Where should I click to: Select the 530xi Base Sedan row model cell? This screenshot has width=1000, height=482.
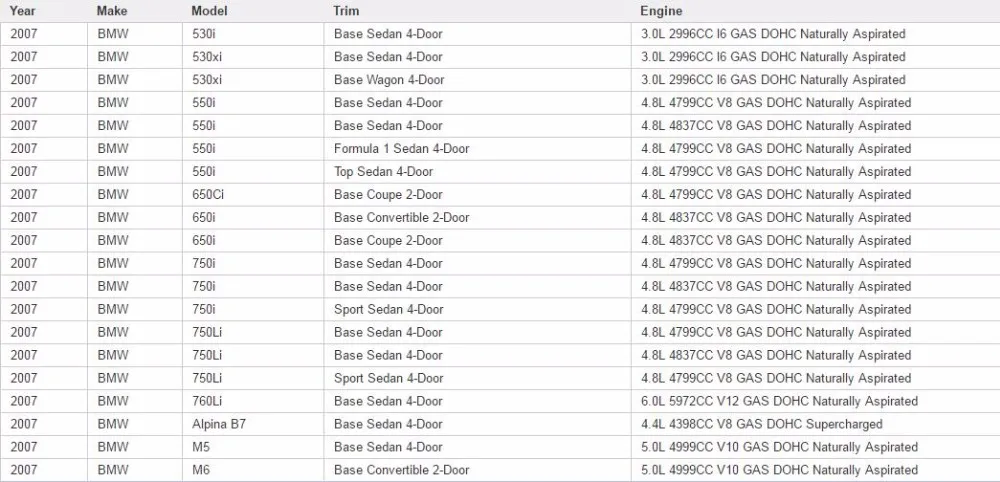pos(253,57)
